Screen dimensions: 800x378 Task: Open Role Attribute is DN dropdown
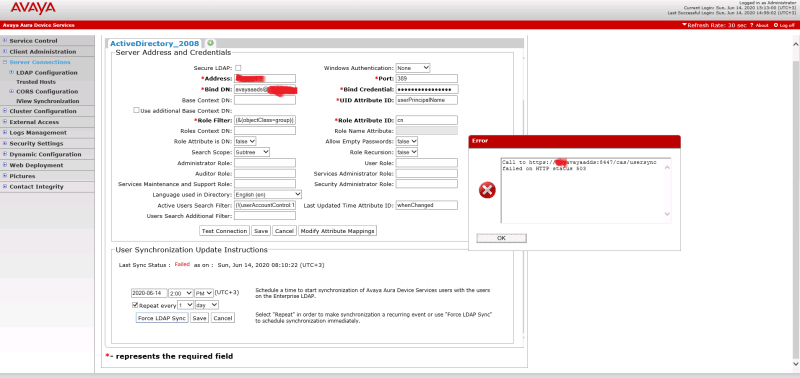click(245, 141)
